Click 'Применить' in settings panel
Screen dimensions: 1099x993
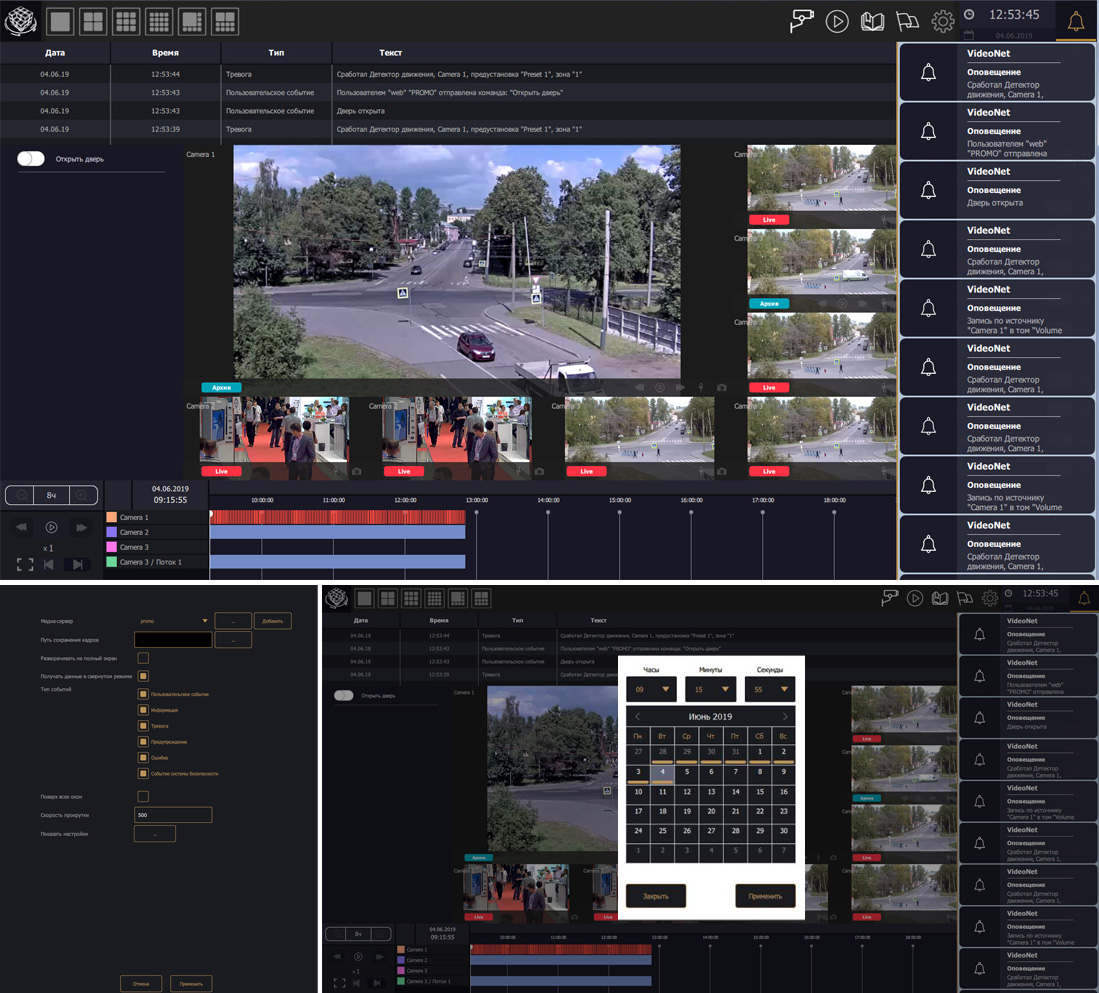191,984
